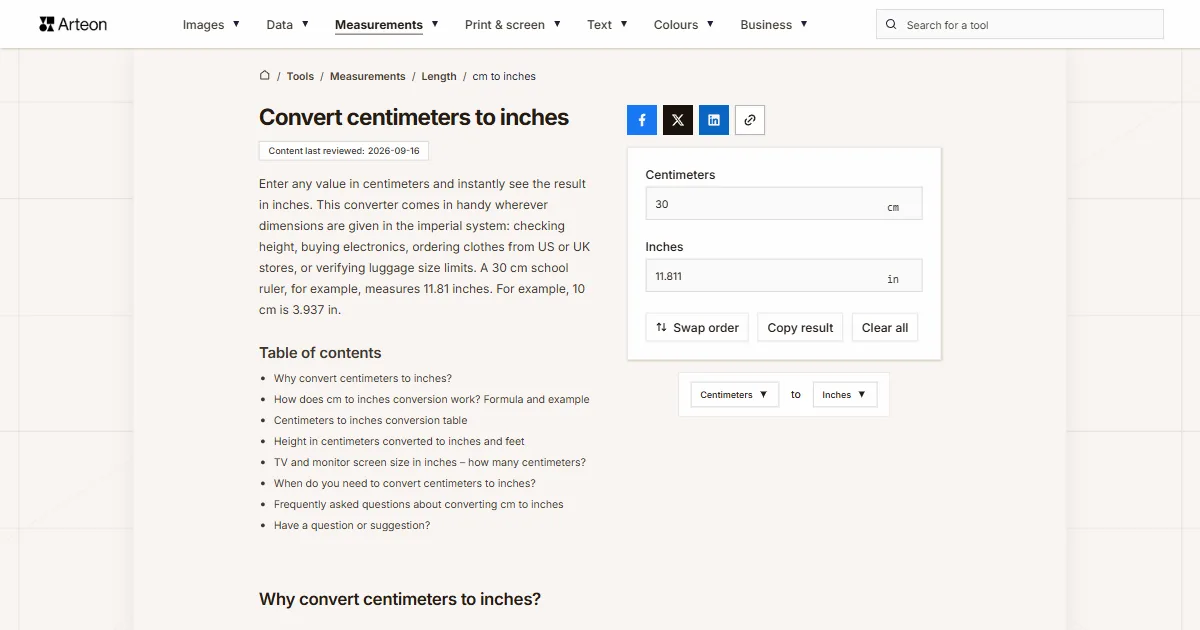
Task: Click 'Content last reviewed: 2026-09-16' badge
Action: (344, 151)
